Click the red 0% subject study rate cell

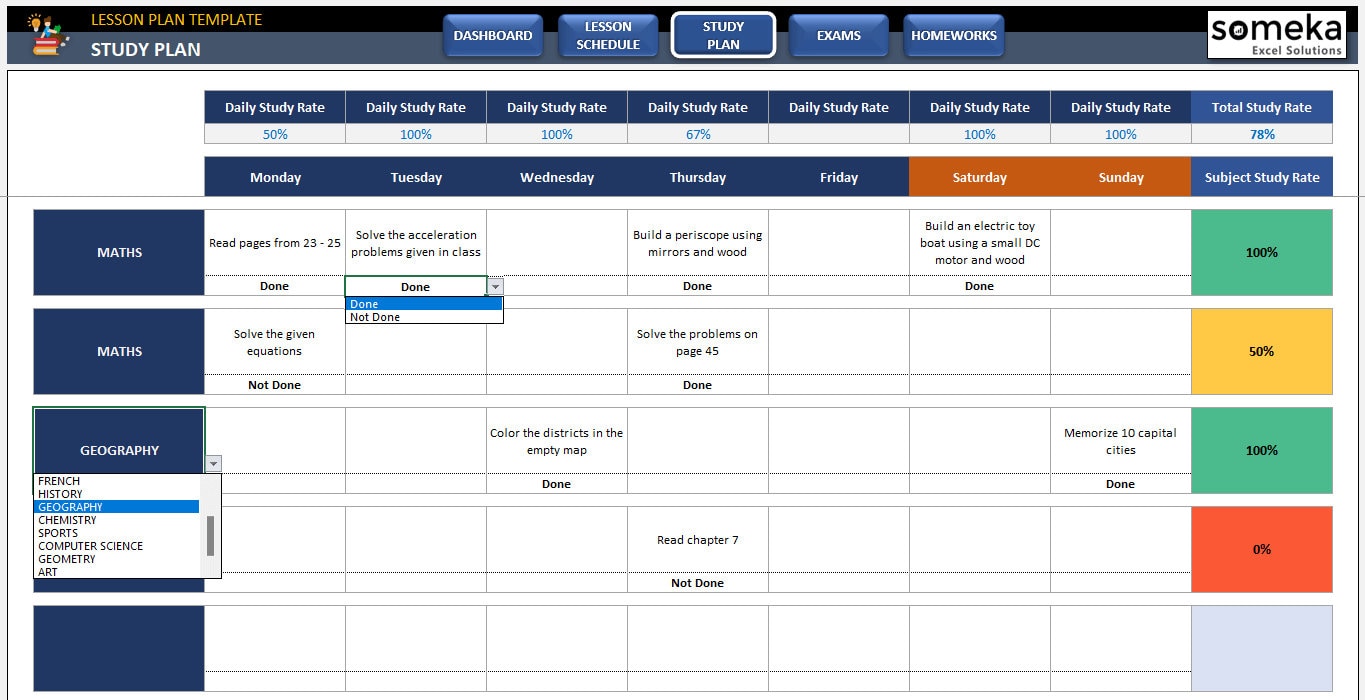tap(1262, 549)
